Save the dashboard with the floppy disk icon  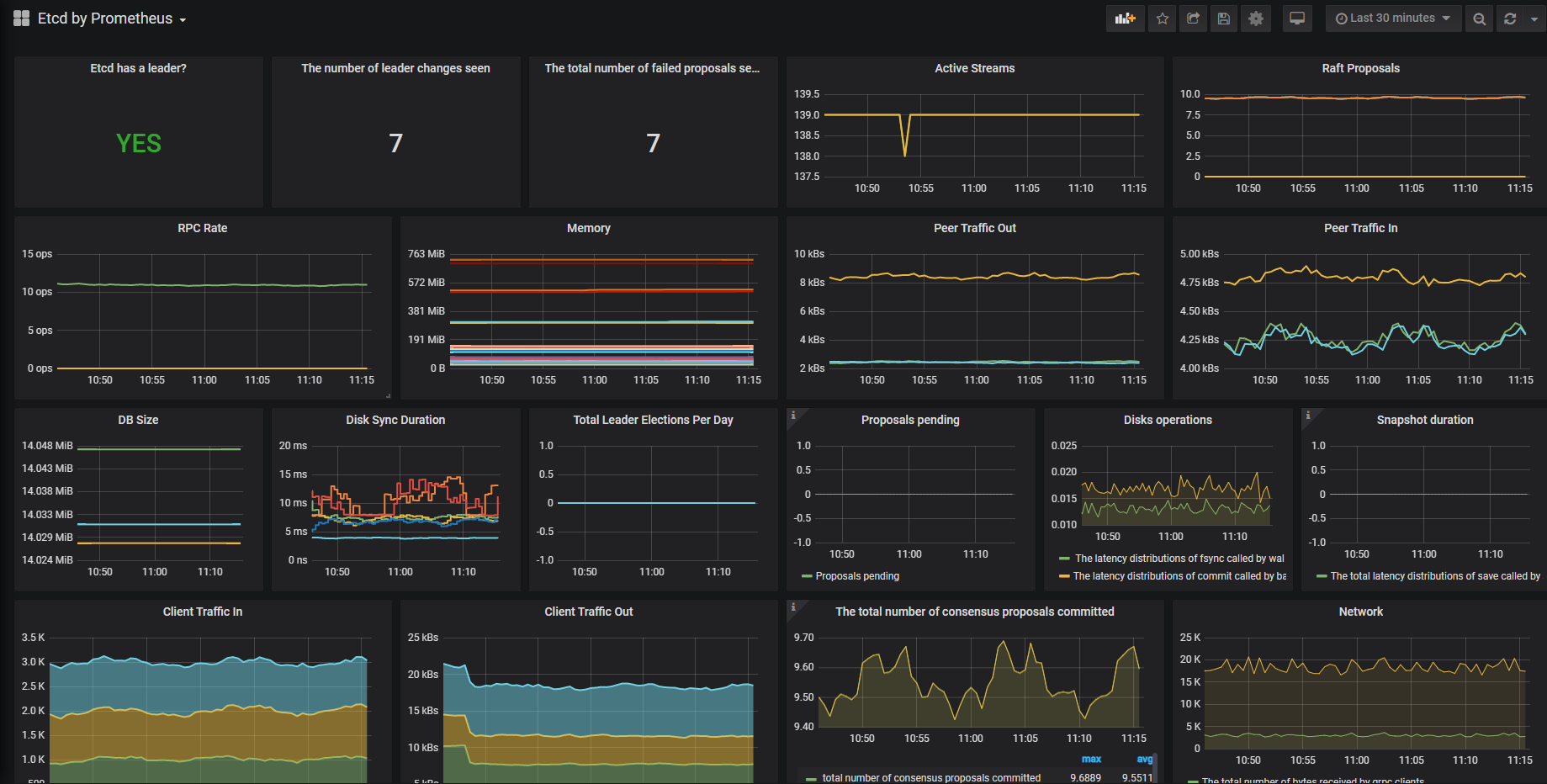pyautogui.click(x=1224, y=19)
